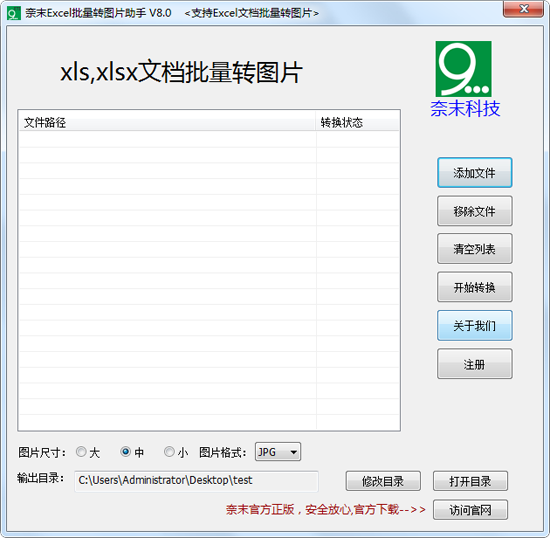Clear the list with 清空列表
550x538 pixels.
475,249
